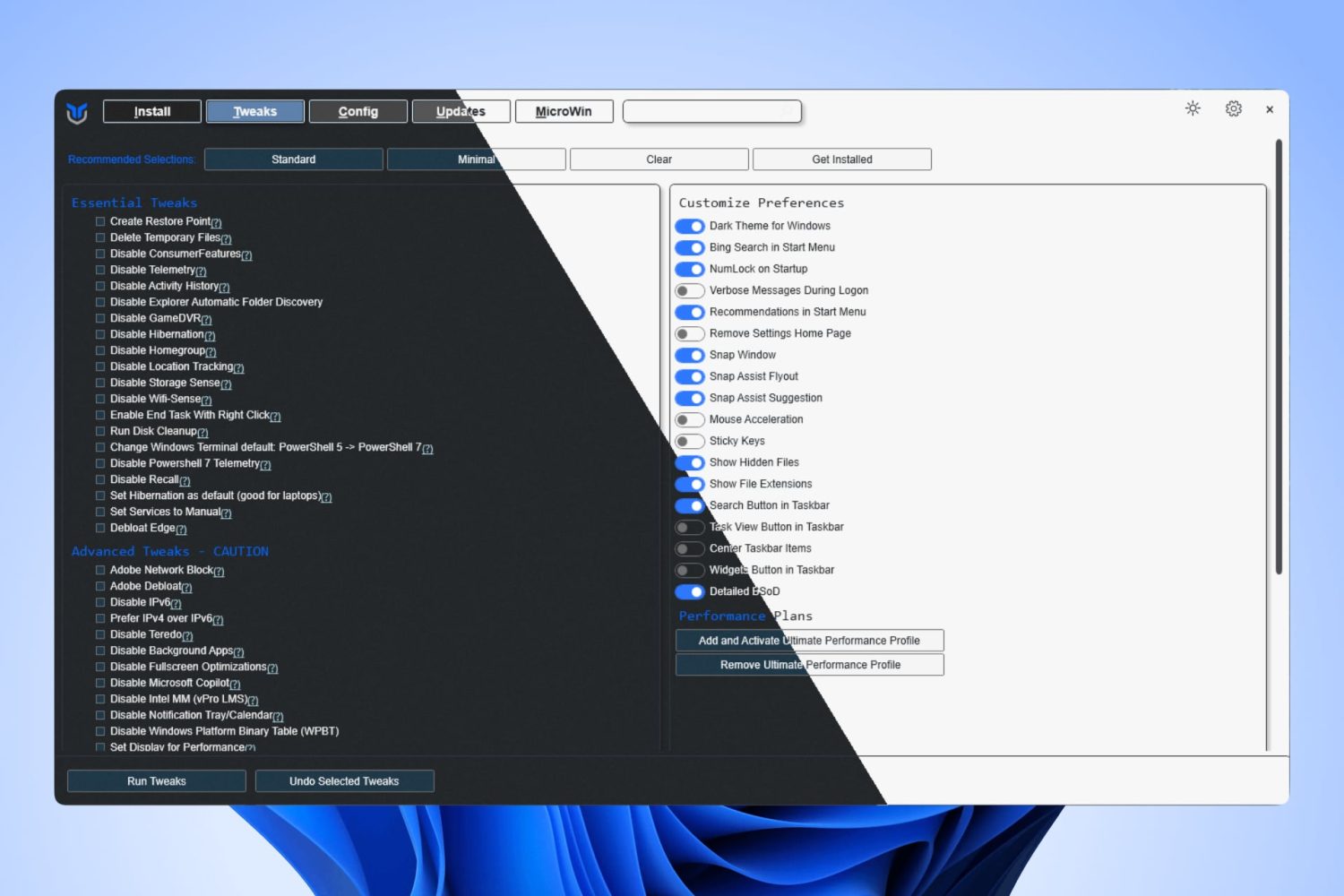Image resolution: width=1344 pixels, height=896 pixels.
Task: Check Disable Background Apps checkbox
Action: pyautogui.click(x=100, y=650)
